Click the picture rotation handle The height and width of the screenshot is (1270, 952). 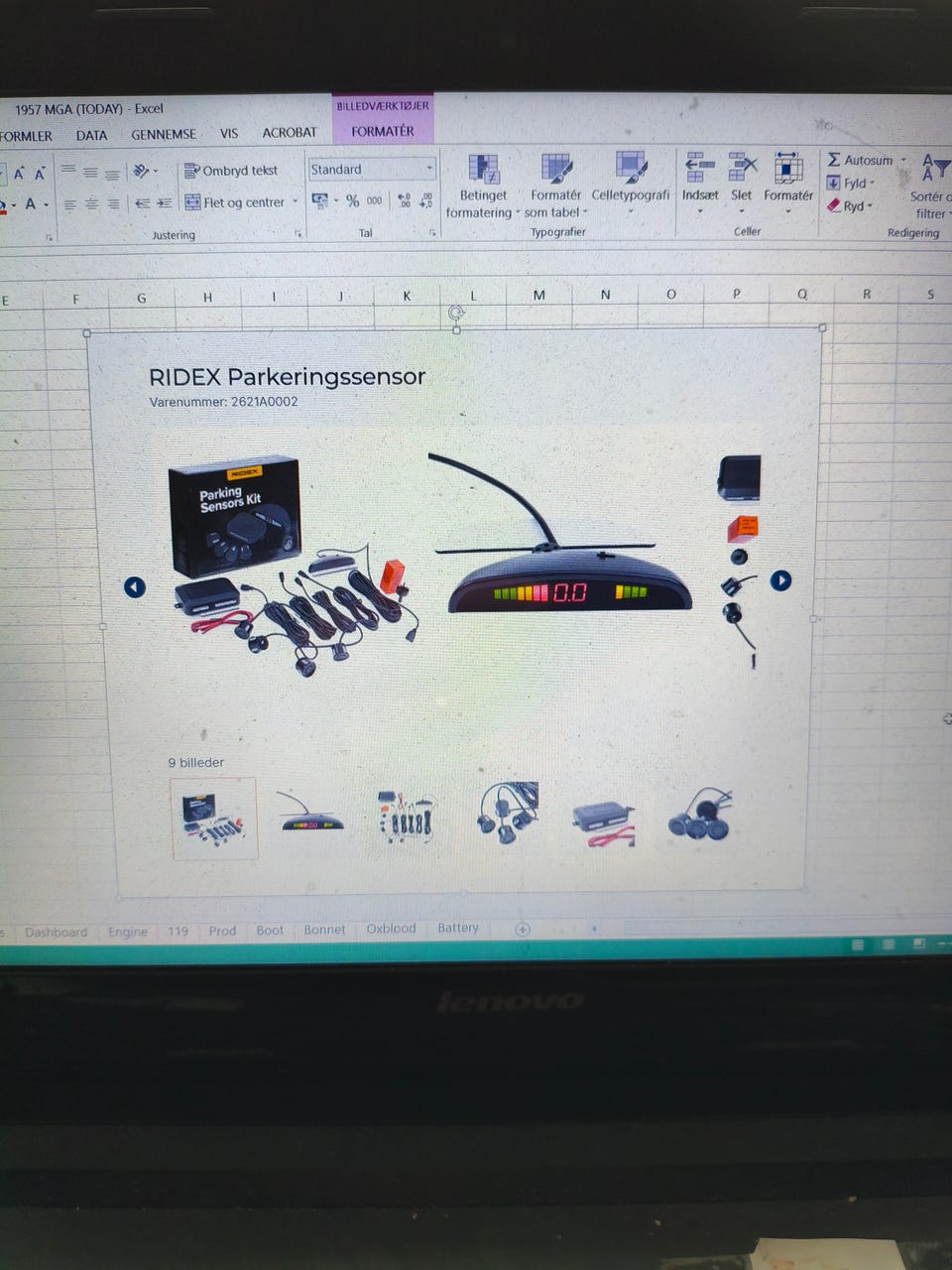coord(456,313)
